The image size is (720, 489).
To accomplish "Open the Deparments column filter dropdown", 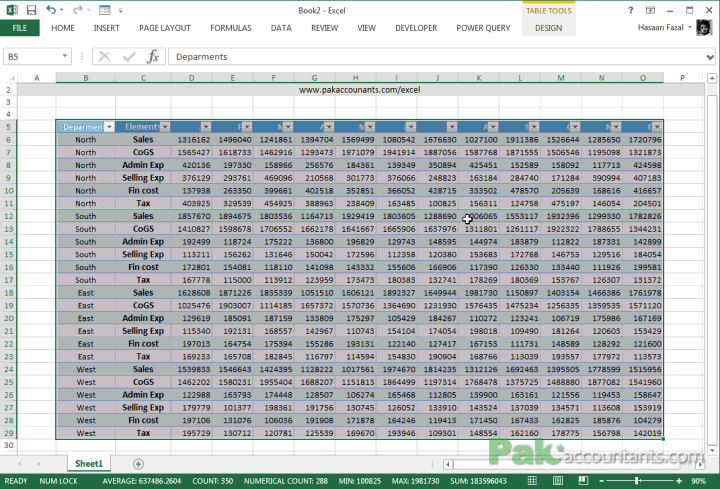I will (x=109, y=127).
